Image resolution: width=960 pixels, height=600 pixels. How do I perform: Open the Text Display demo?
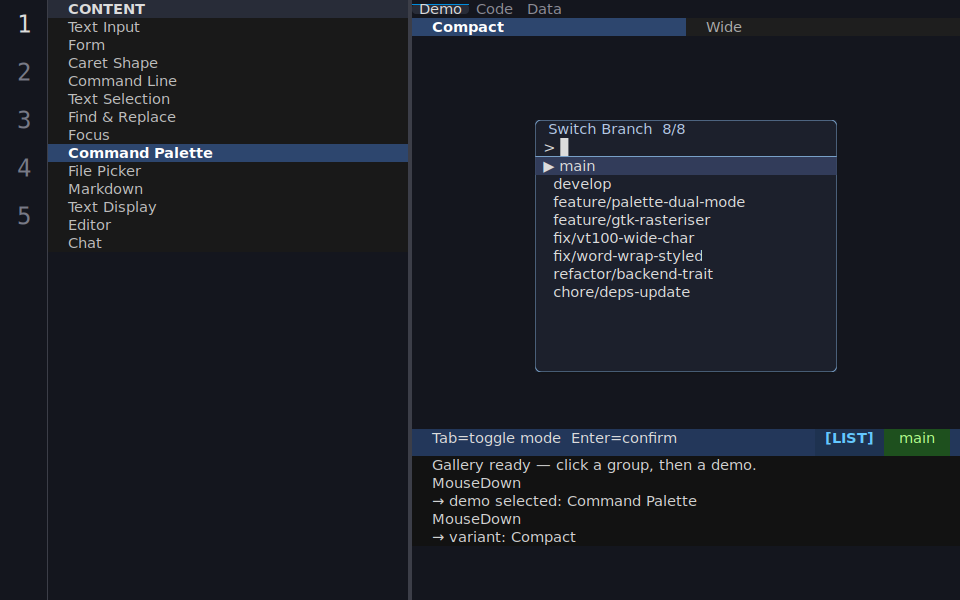(228, 207)
